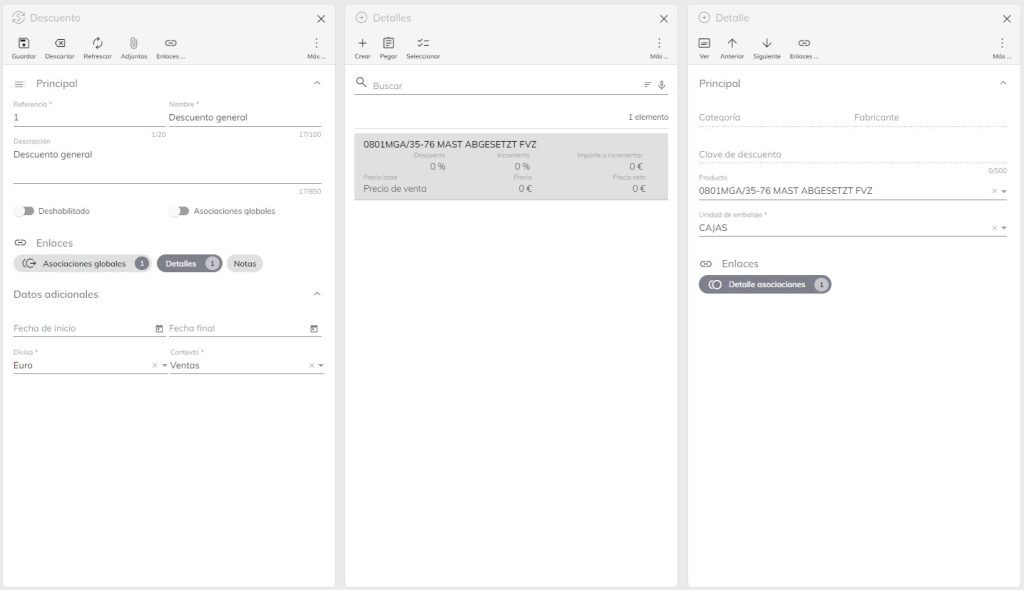
Task: Open the Notas link chip
Action: pyautogui.click(x=245, y=263)
